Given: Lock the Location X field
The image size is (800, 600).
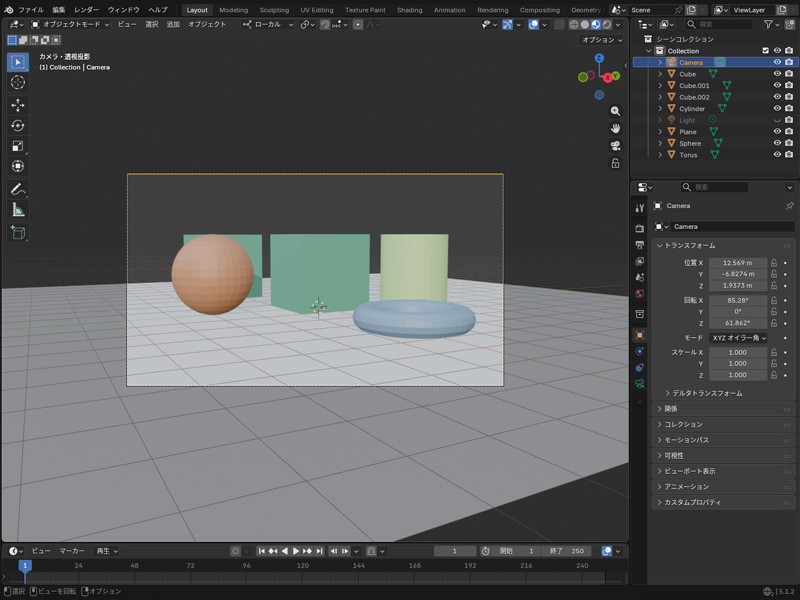Looking at the screenshot, I should 774,263.
